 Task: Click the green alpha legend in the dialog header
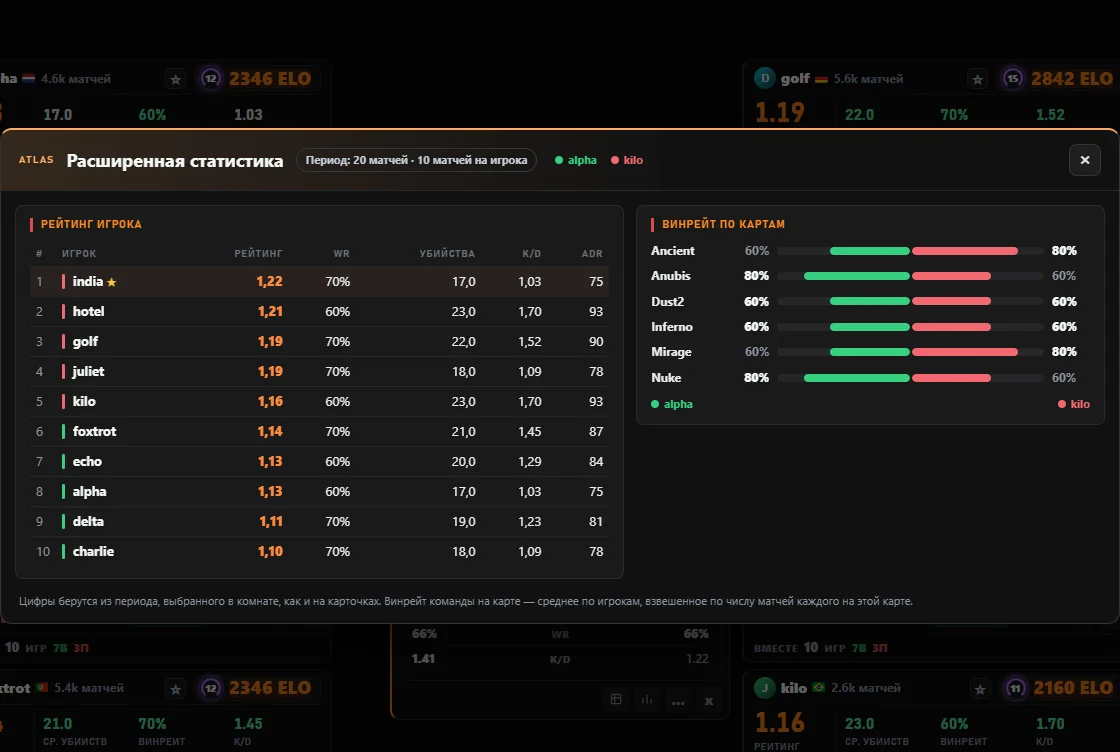pos(576,160)
